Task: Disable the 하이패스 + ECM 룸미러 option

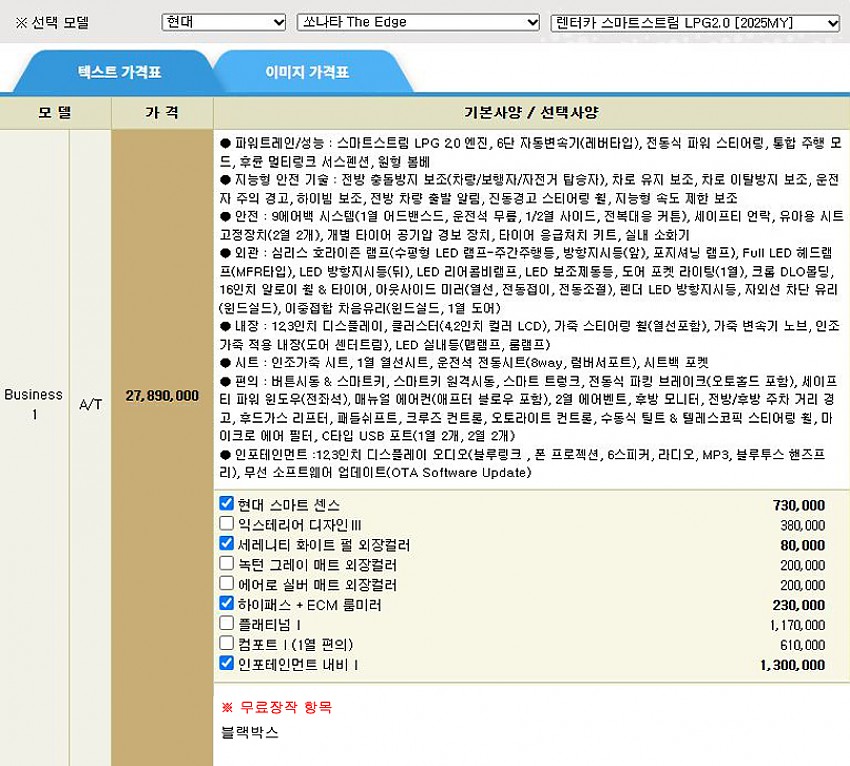Action: coord(227,604)
